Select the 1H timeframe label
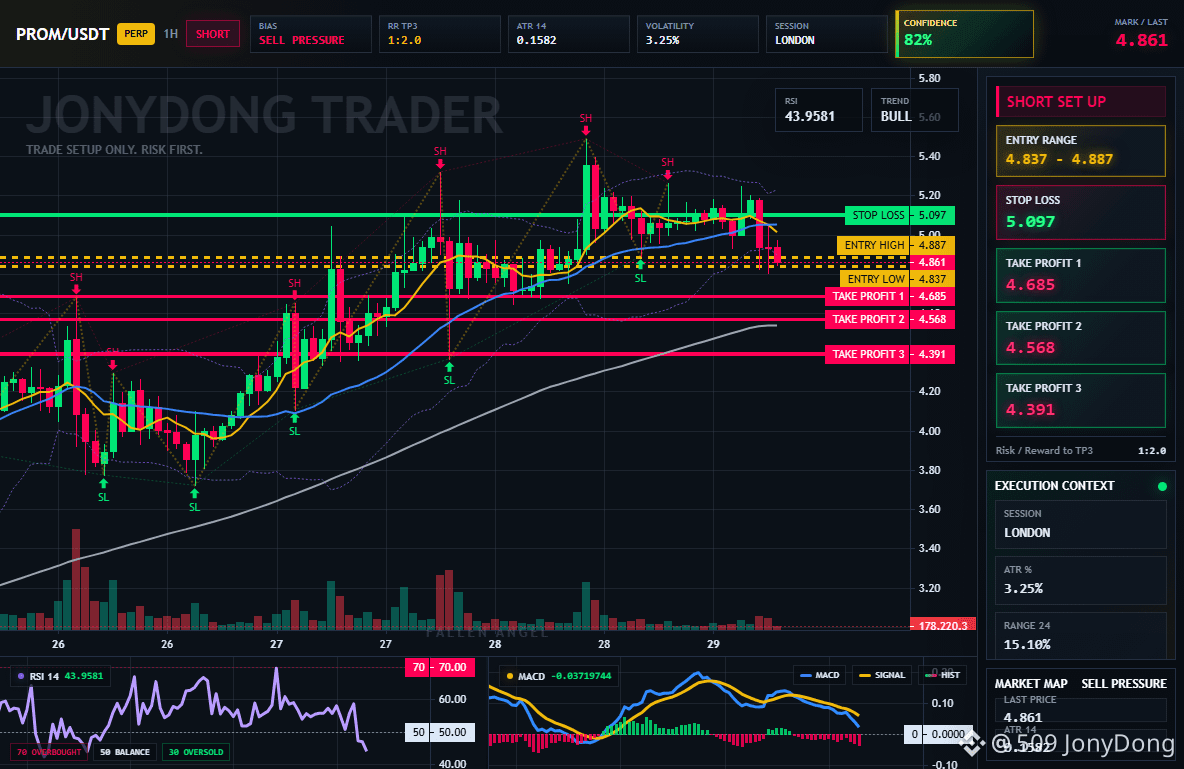 [171, 34]
